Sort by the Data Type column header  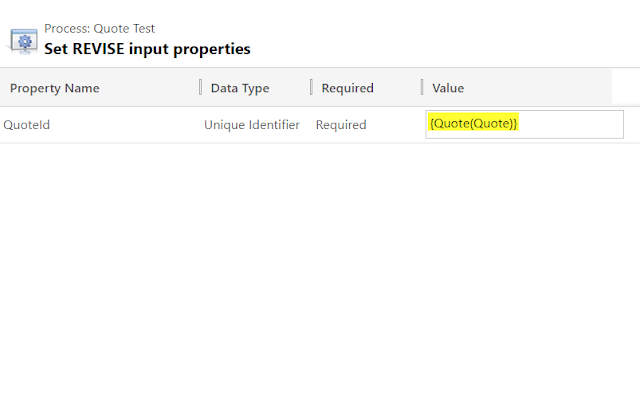click(240, 88)
